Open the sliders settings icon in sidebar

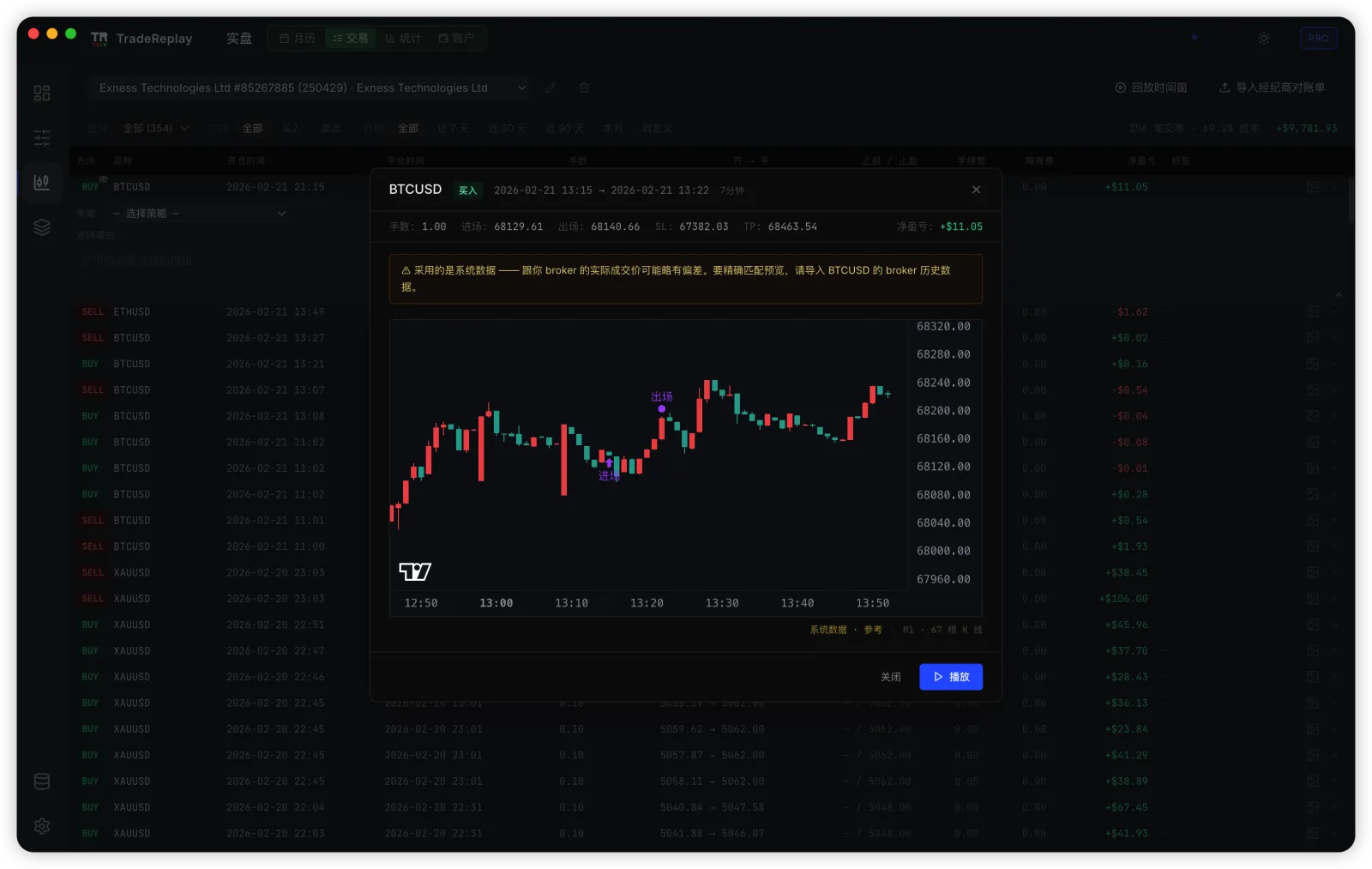(42, 137)
